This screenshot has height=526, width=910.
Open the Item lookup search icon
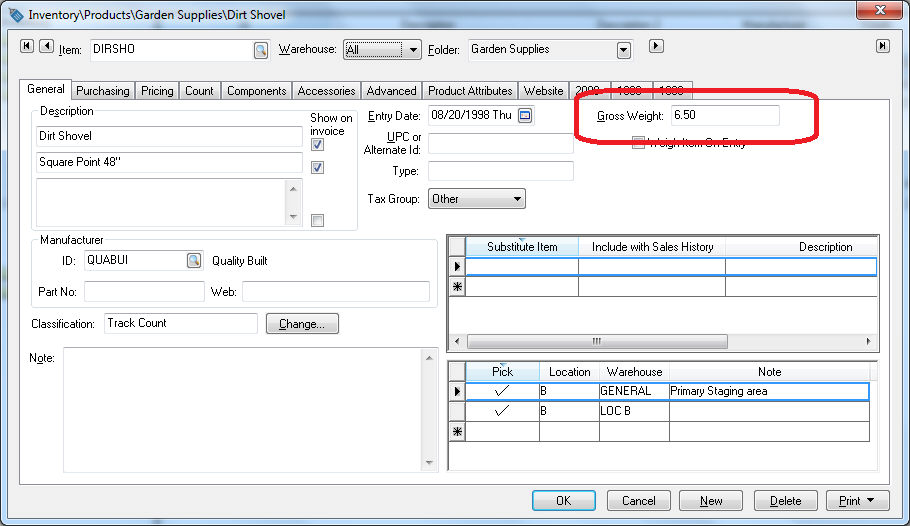tap(261, 51)
